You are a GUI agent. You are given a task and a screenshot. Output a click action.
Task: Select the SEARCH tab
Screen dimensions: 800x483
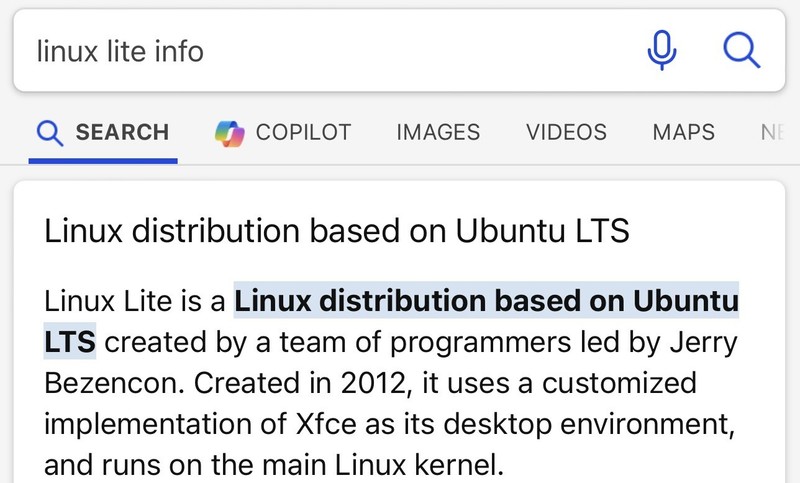coord(103,133)
